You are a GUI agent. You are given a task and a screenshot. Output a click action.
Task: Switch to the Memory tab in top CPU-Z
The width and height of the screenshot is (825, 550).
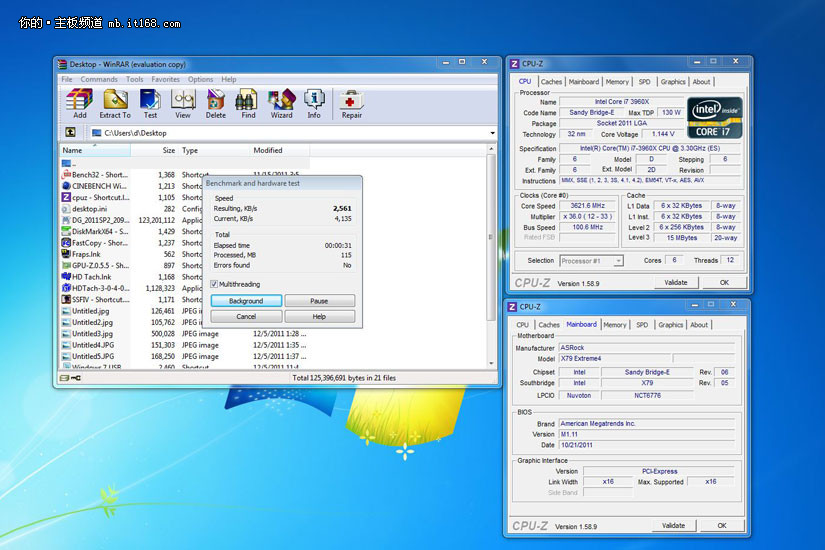click(x=617, y=82)
